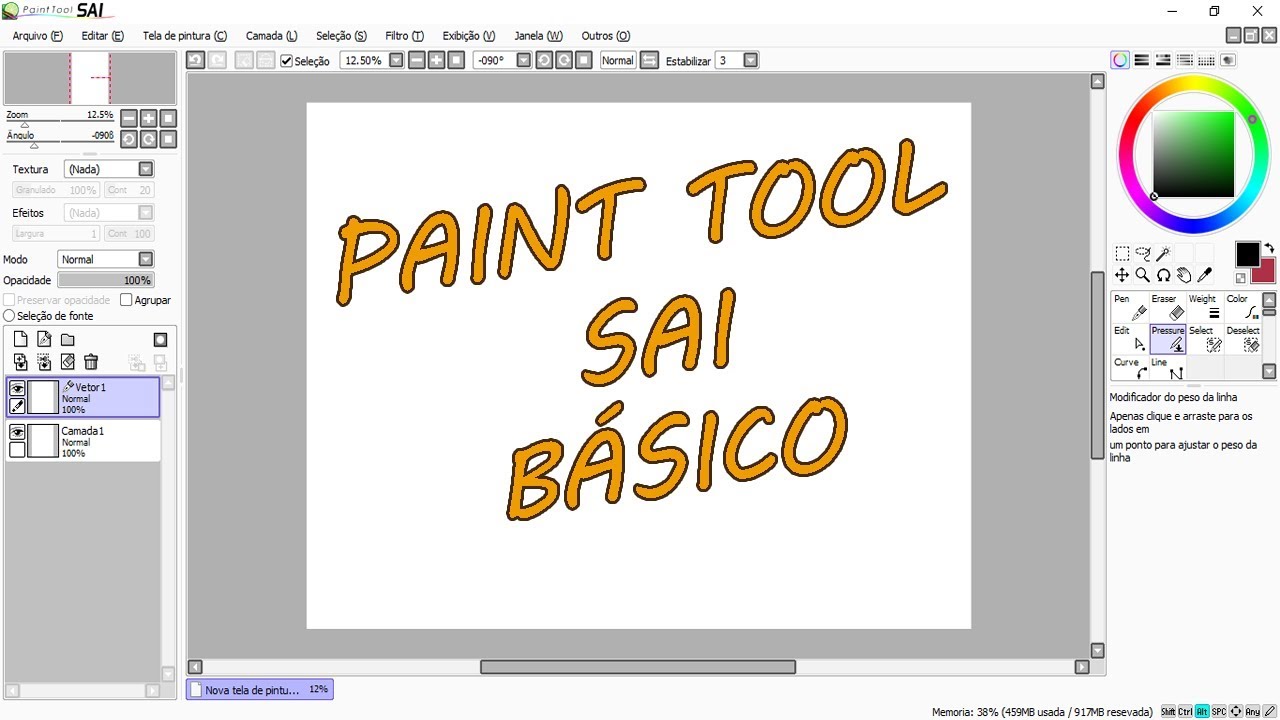
Task: Open the Arquivo menu
Action: click(38, 36)
